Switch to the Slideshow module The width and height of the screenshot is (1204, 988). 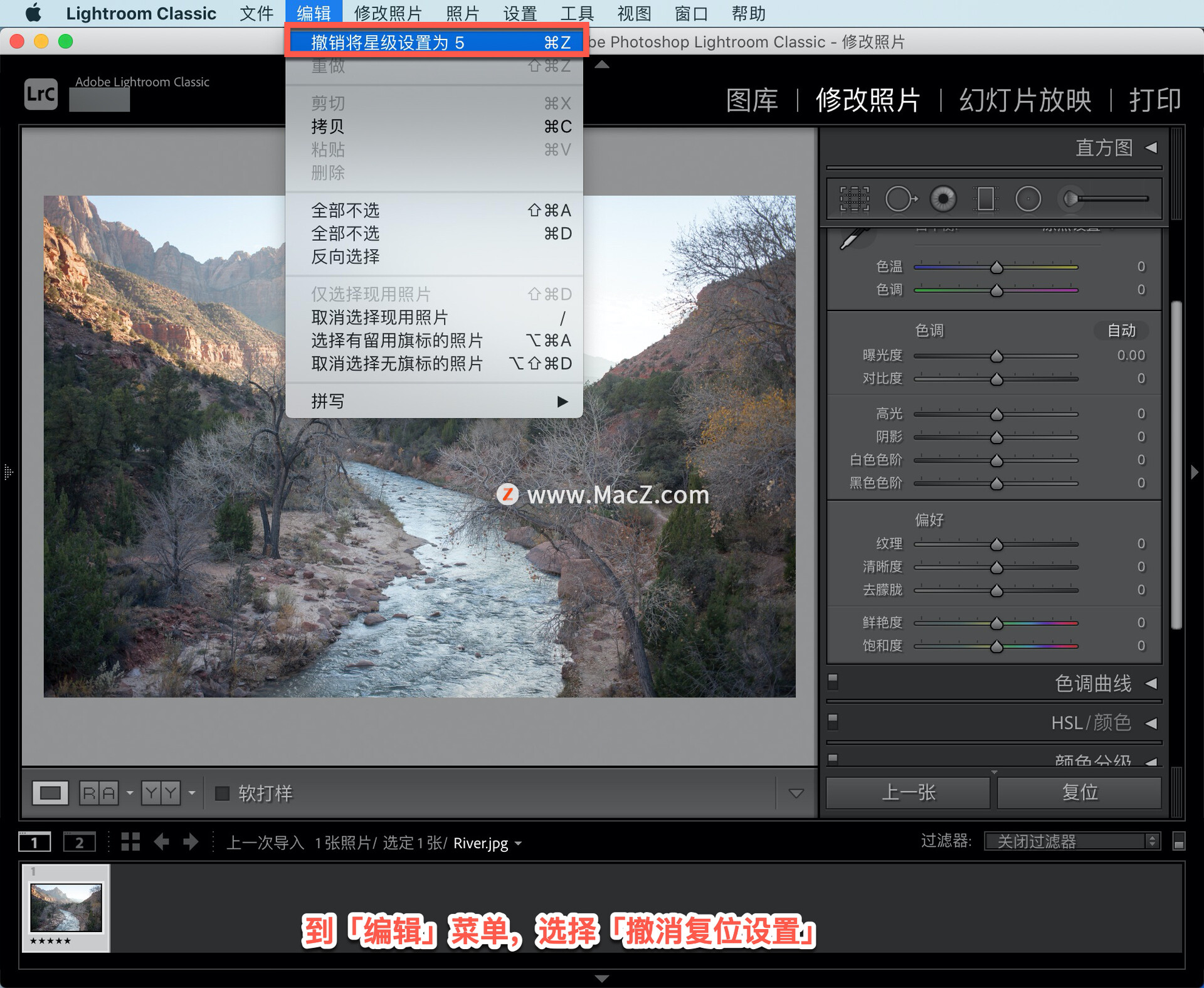pyautogui.click(x=1025, y=100)
